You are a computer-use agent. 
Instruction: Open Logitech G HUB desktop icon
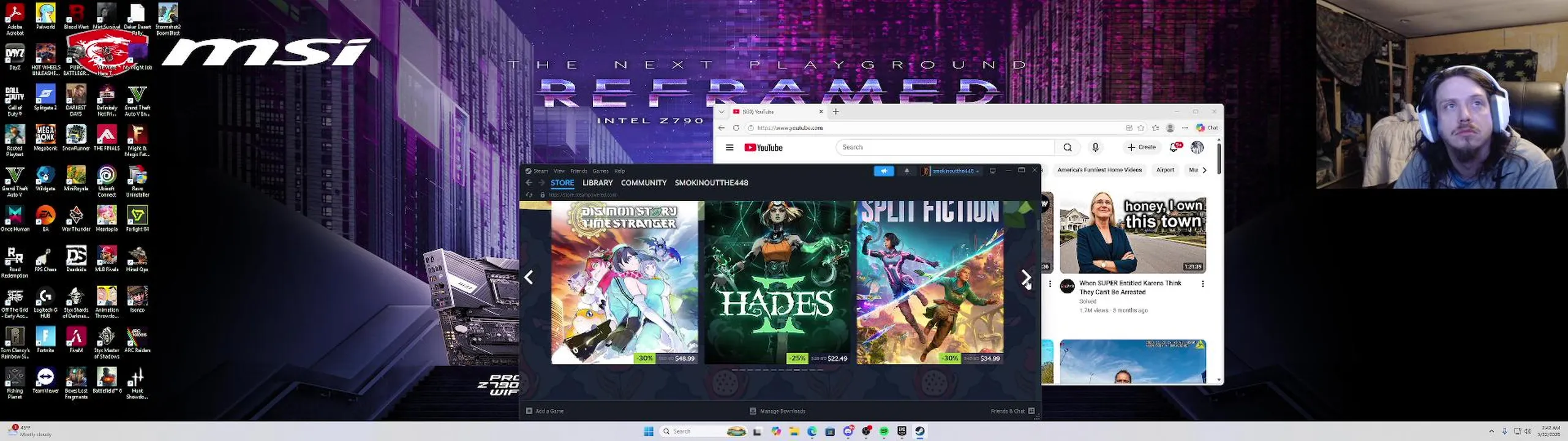(x=45, y=303)
